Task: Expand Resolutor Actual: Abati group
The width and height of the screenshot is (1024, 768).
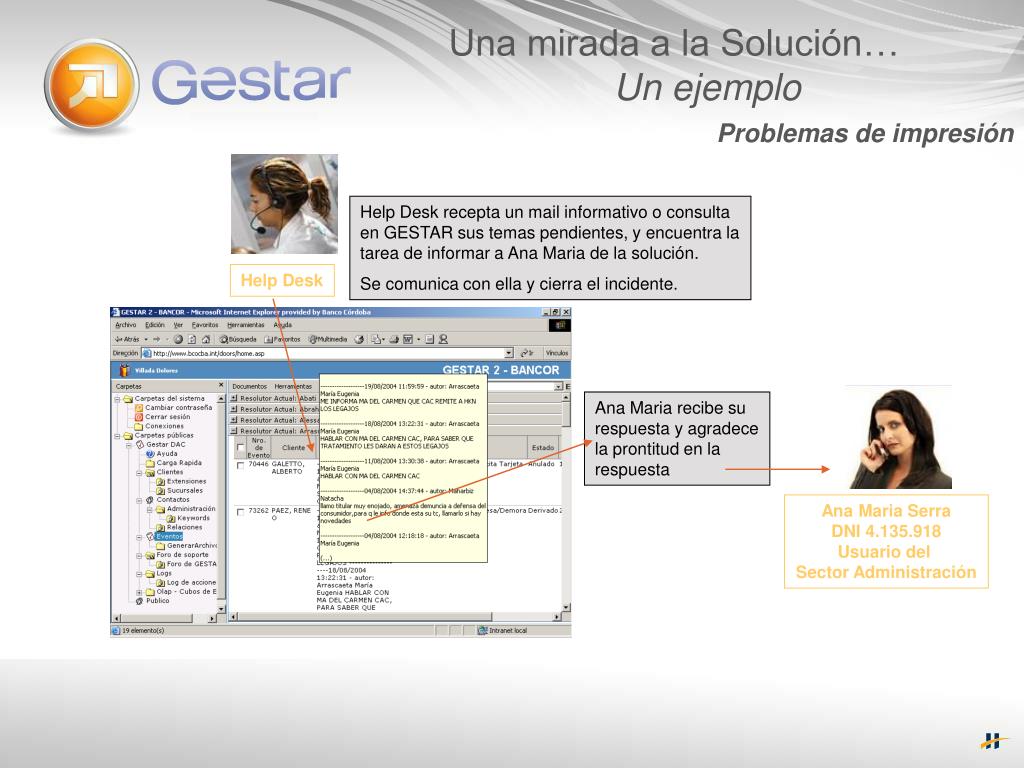Action: [x=234, y=398]
